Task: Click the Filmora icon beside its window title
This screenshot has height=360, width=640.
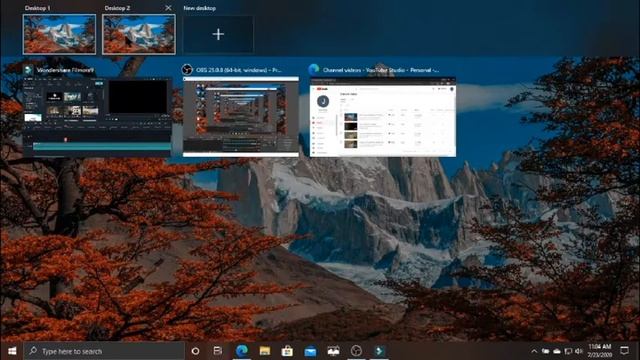Action: point(28,70)
